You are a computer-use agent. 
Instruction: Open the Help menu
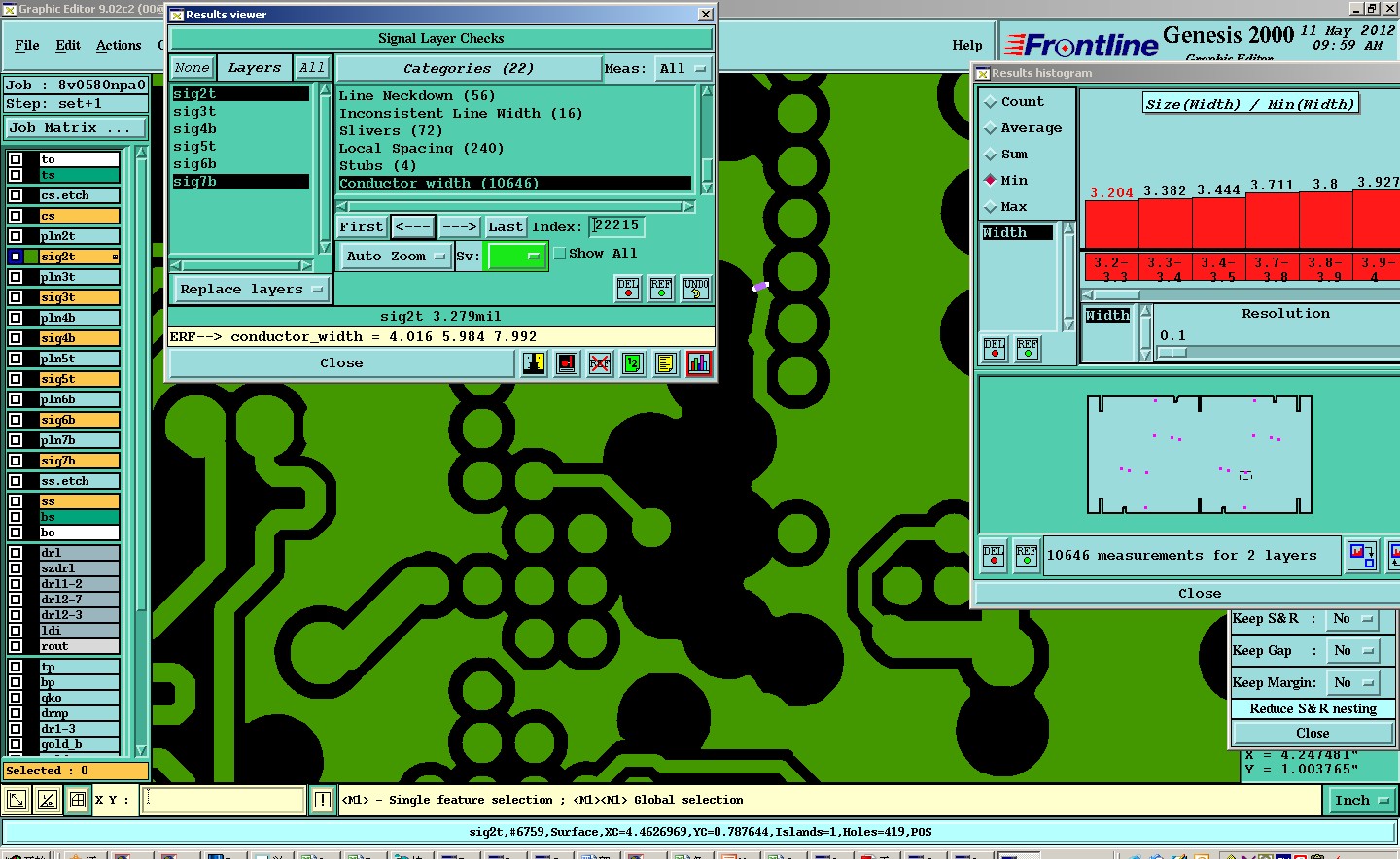click(967, 46)
